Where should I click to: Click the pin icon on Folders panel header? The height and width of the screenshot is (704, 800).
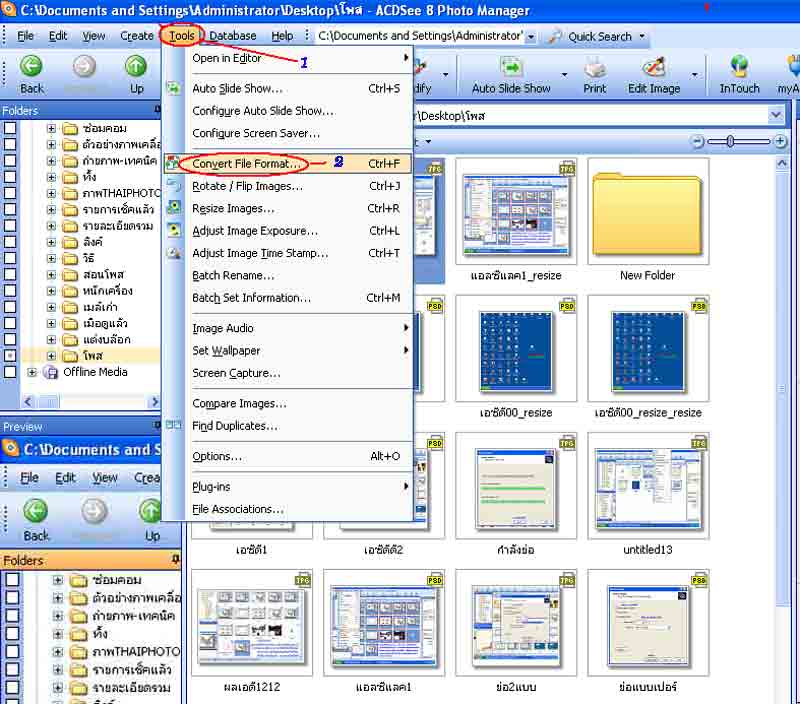pos(157,110)
